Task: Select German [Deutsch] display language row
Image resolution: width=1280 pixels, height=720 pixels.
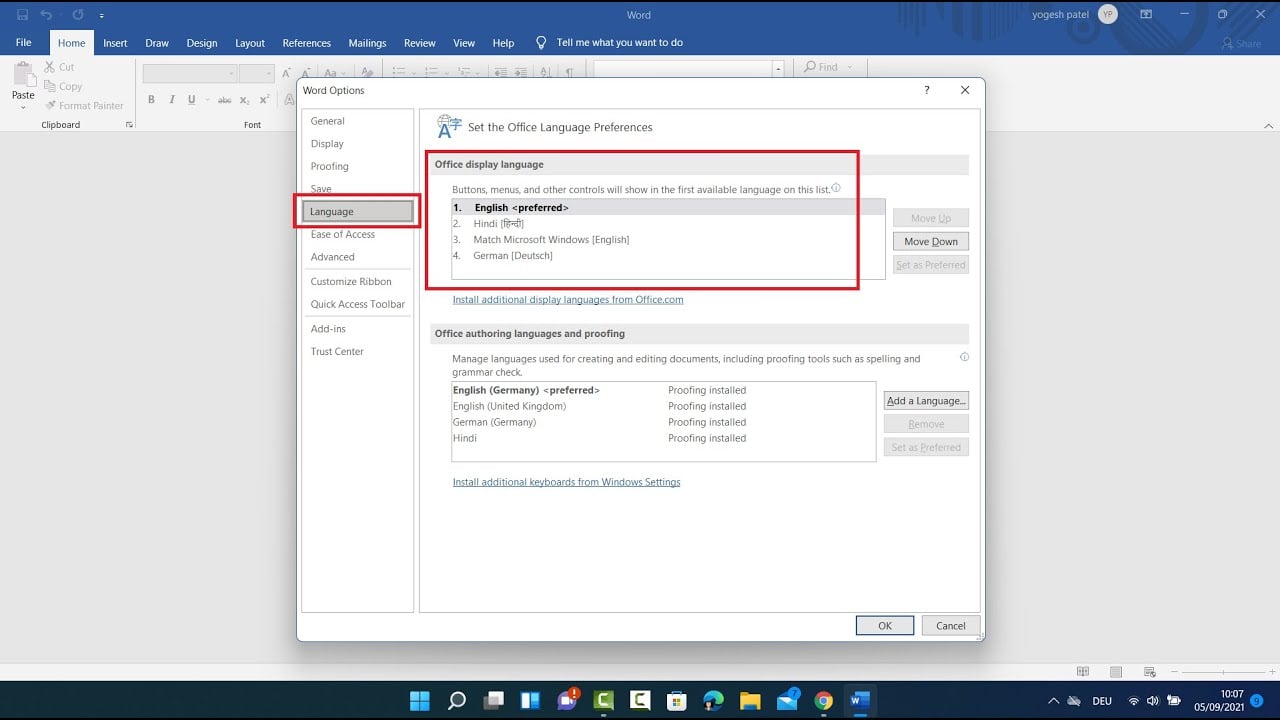Action: (x=668, y=256)
